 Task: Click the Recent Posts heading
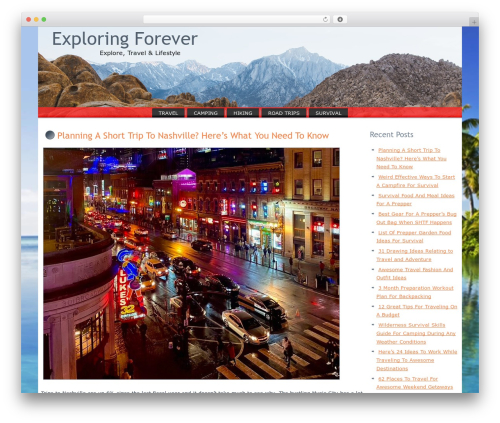click(391, 134)
